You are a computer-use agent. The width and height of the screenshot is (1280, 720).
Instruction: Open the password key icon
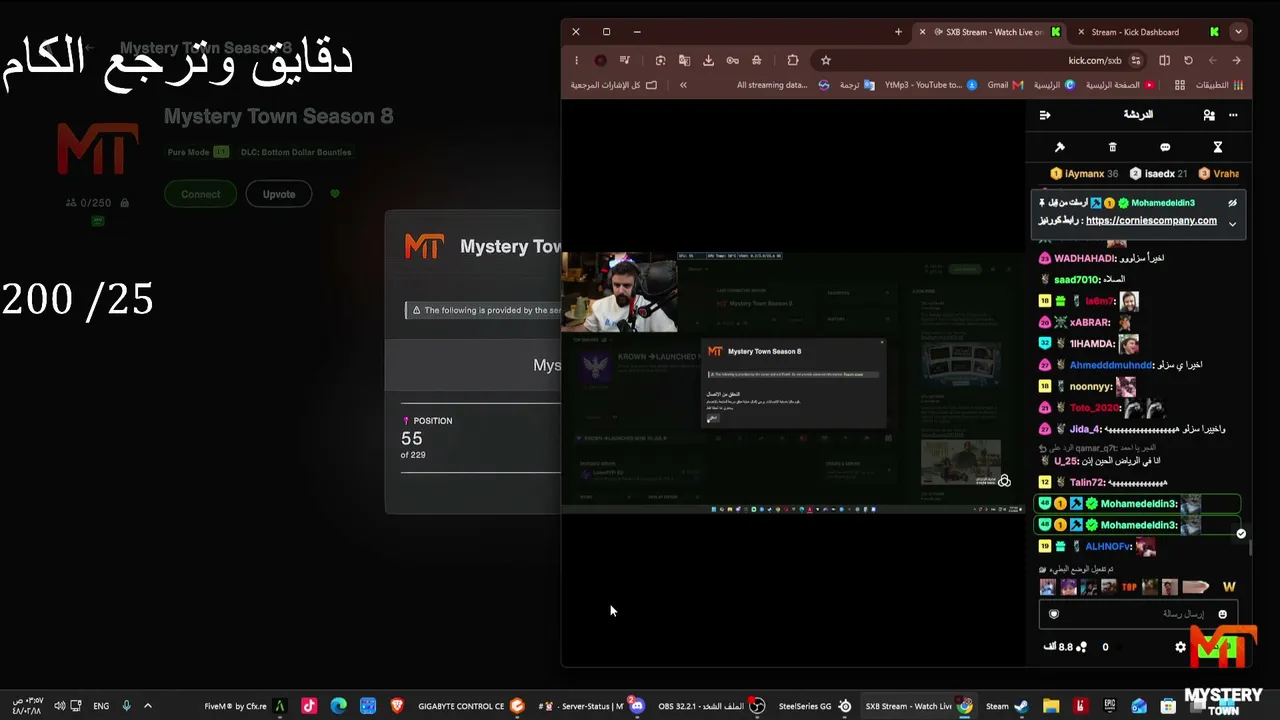click(x=733, y=60)
